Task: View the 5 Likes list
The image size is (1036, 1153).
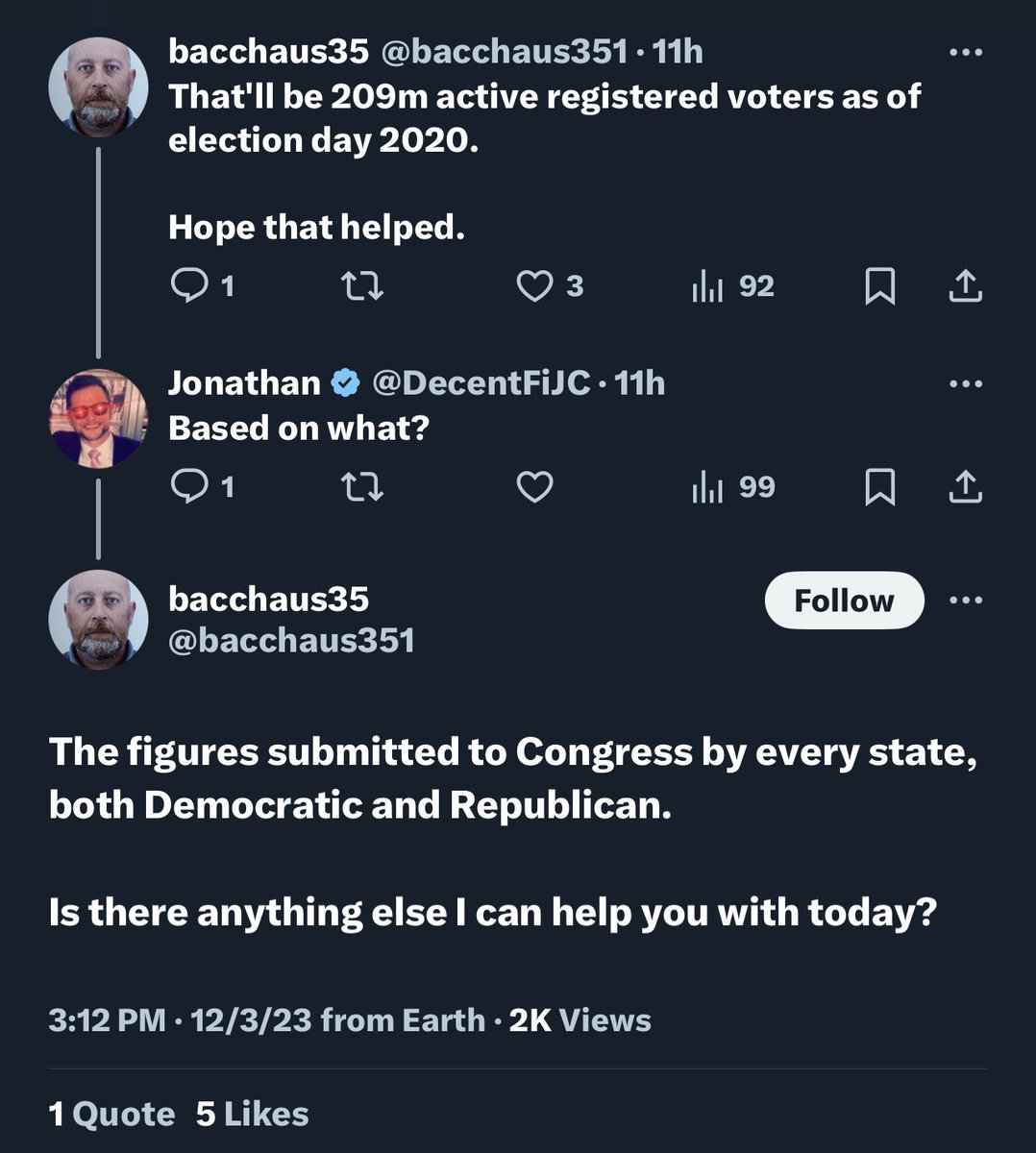Action: click(252, 1114)
